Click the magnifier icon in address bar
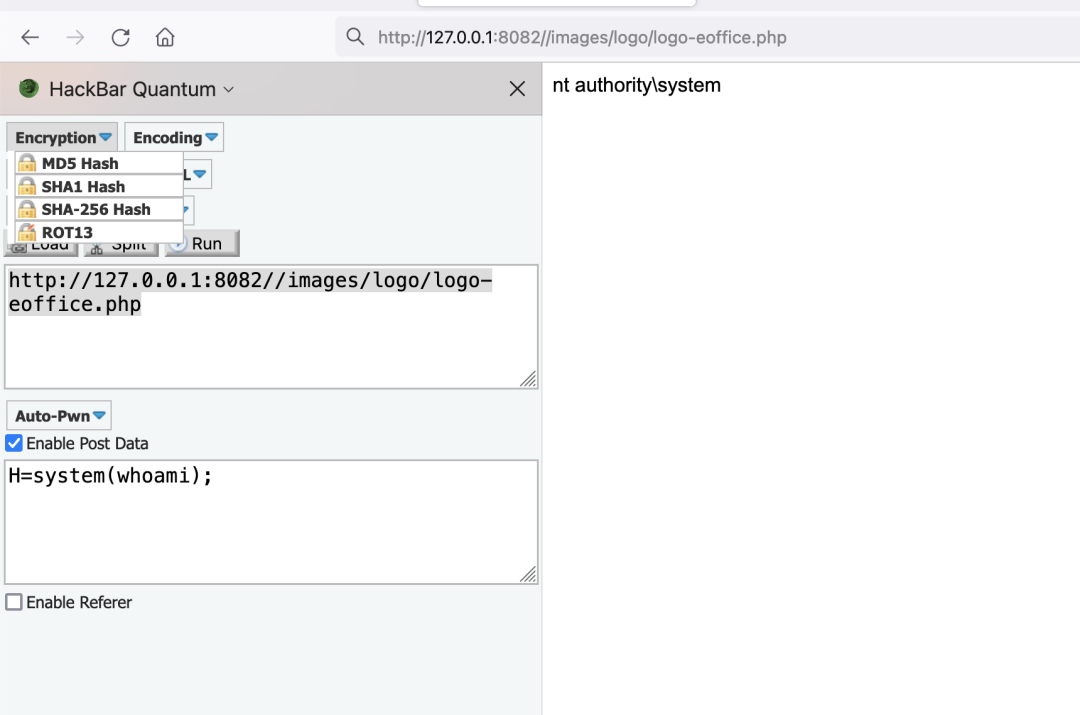The height and width of the screenshot is (715, 1080). pos(355,37)
